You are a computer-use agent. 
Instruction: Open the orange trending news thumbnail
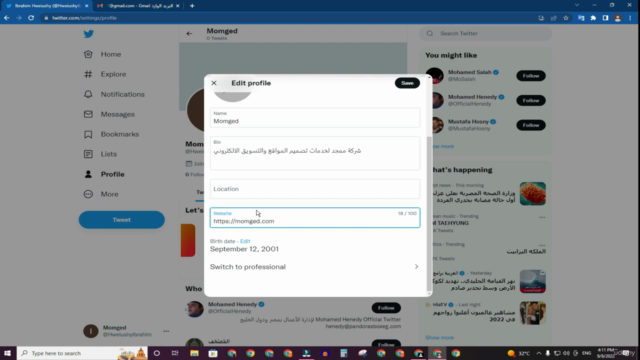533,193
